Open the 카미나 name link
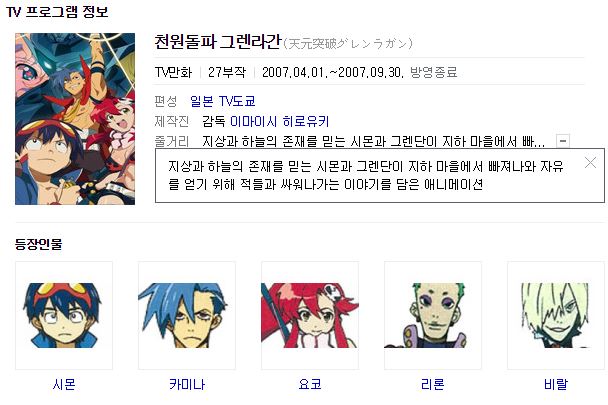 point(187,384)
